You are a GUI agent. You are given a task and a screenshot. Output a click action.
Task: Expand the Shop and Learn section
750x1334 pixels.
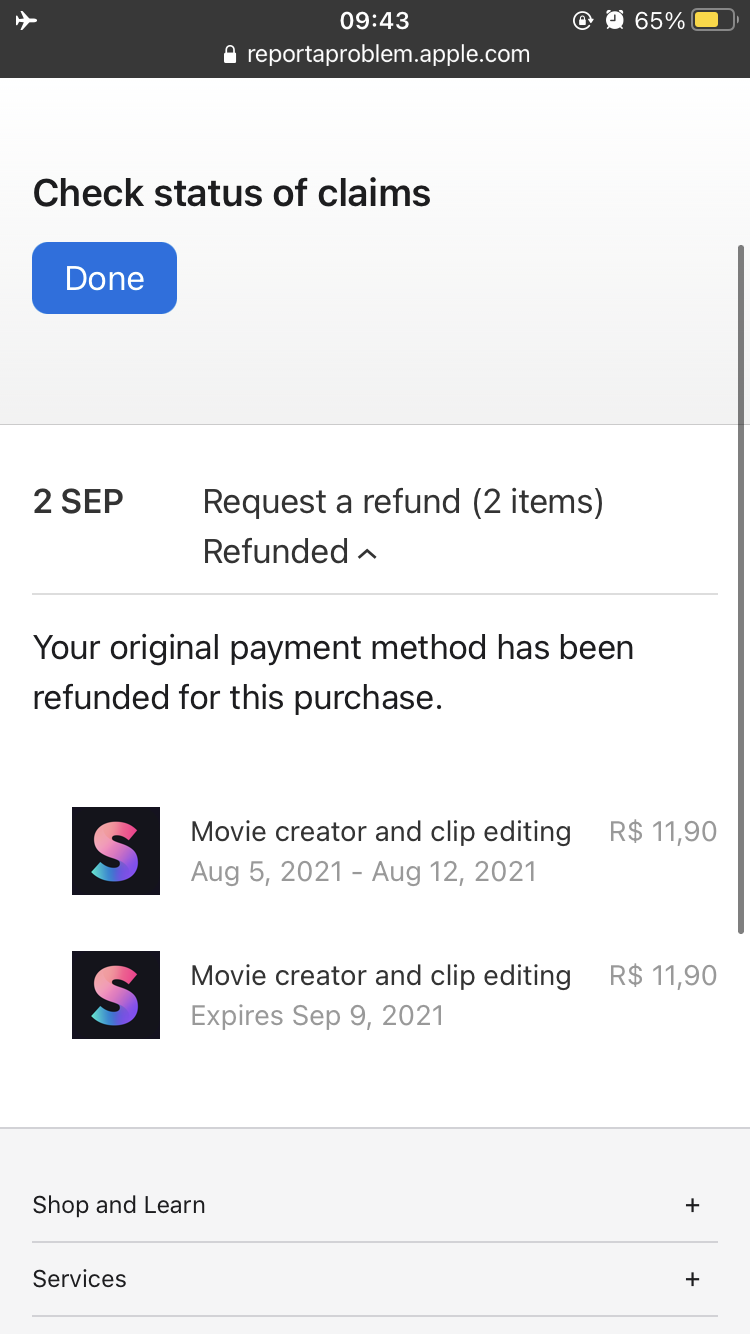(692, 1205)
